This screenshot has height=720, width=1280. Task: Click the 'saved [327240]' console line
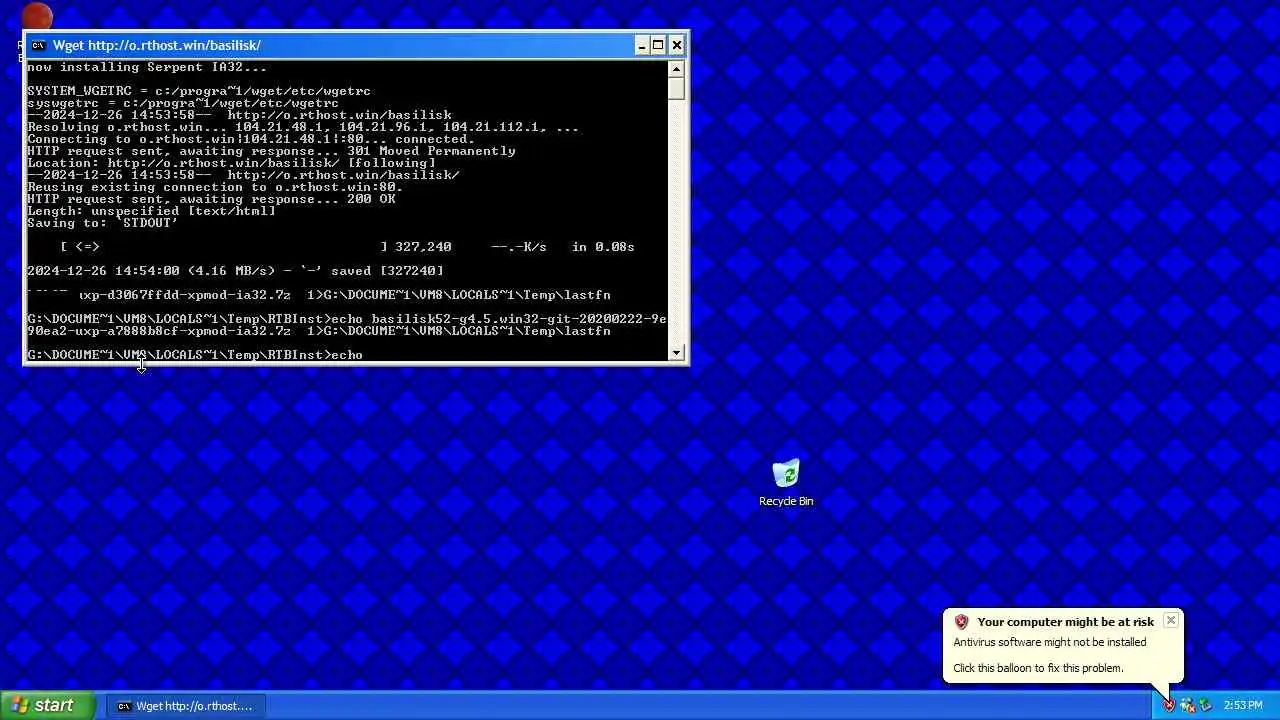[x=235, y=271]
